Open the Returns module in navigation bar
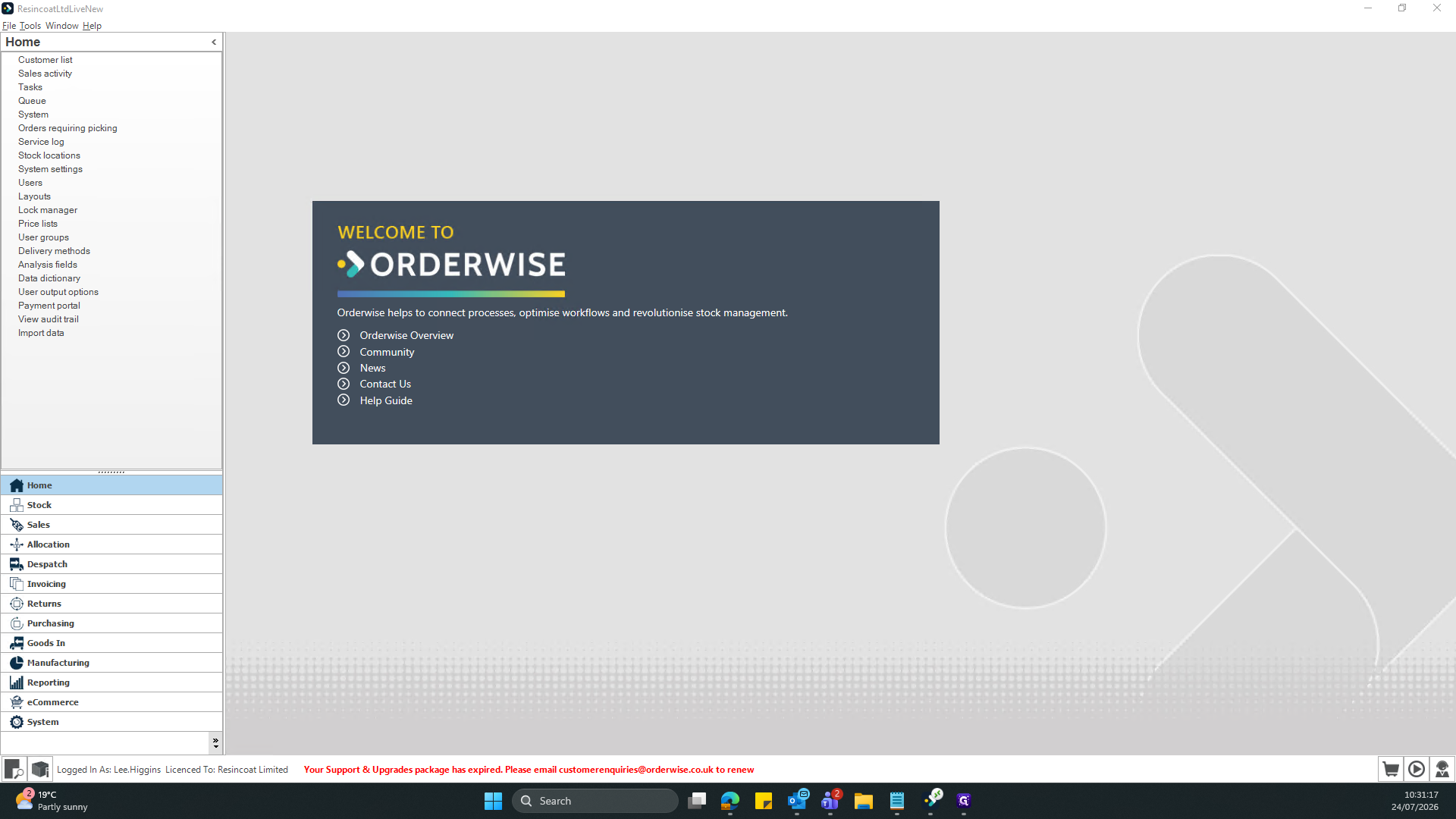Screen dimensions: 1456x819 pyautogui.click(x=111, y=604)
